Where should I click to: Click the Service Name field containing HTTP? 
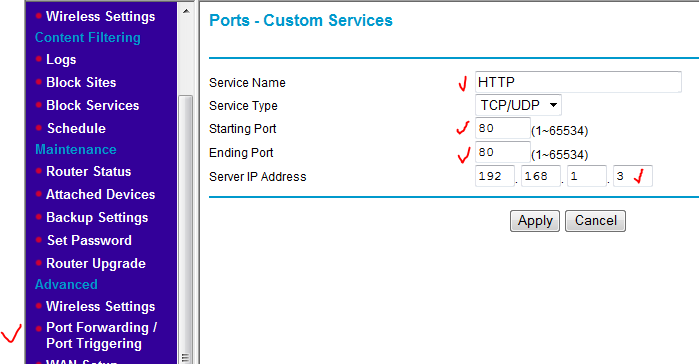click(x=578, y=82)
